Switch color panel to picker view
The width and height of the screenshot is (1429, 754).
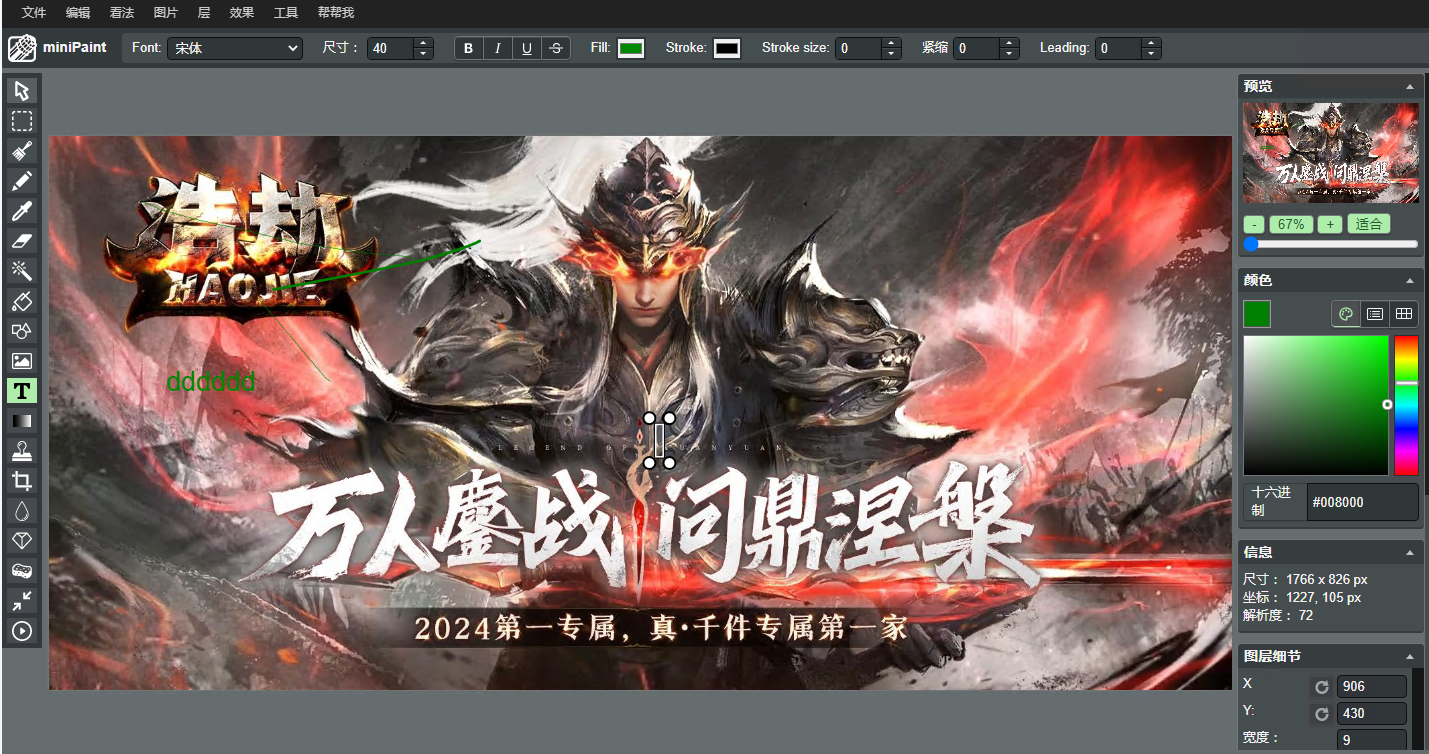1346,314
